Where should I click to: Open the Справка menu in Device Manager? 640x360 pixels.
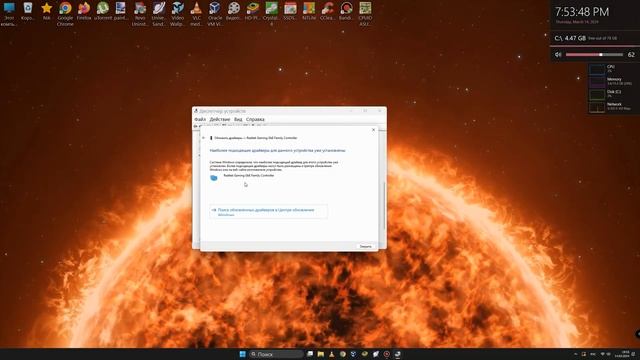coord(255,119)
